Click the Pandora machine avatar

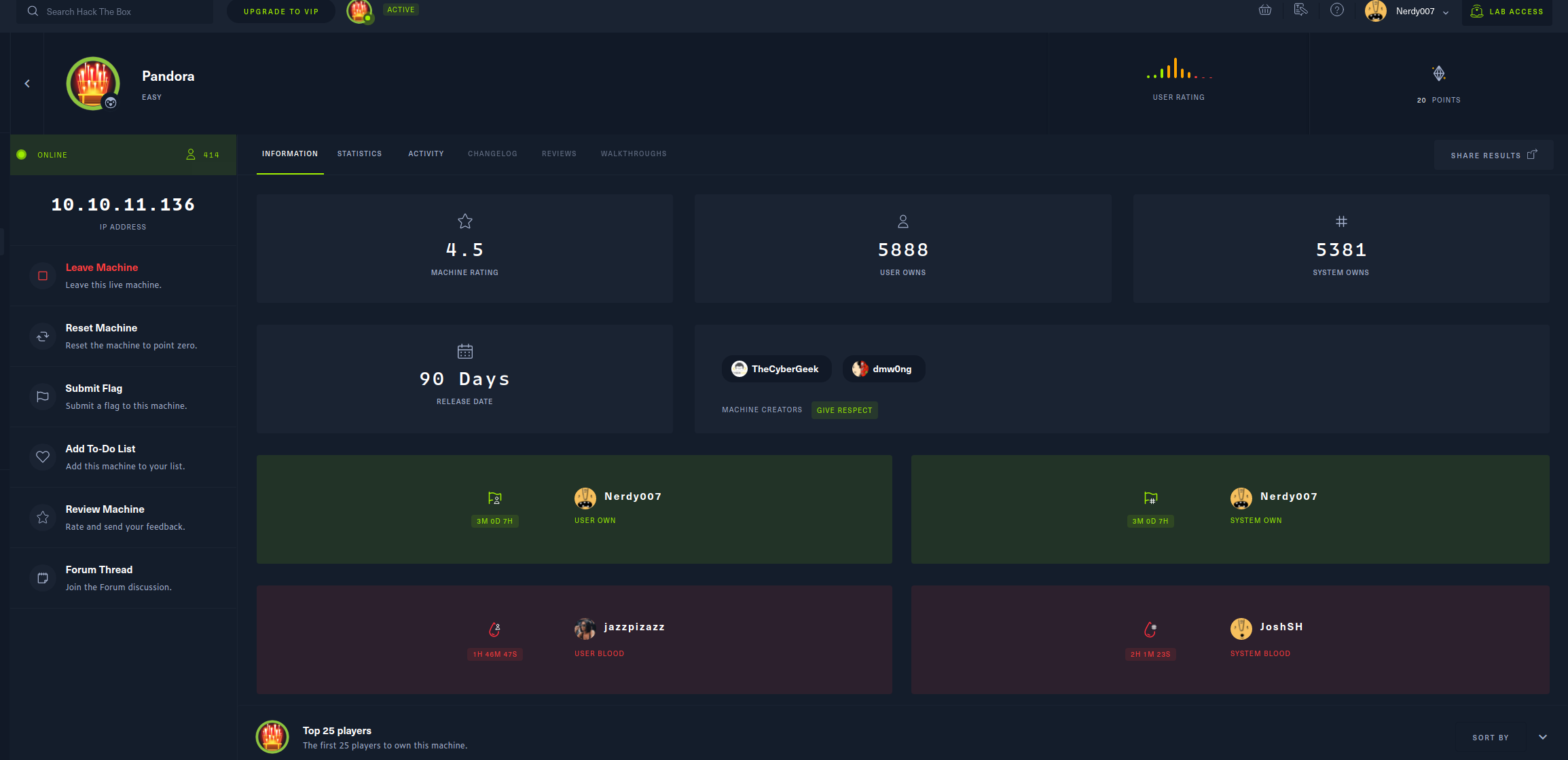tap(93, 84)
